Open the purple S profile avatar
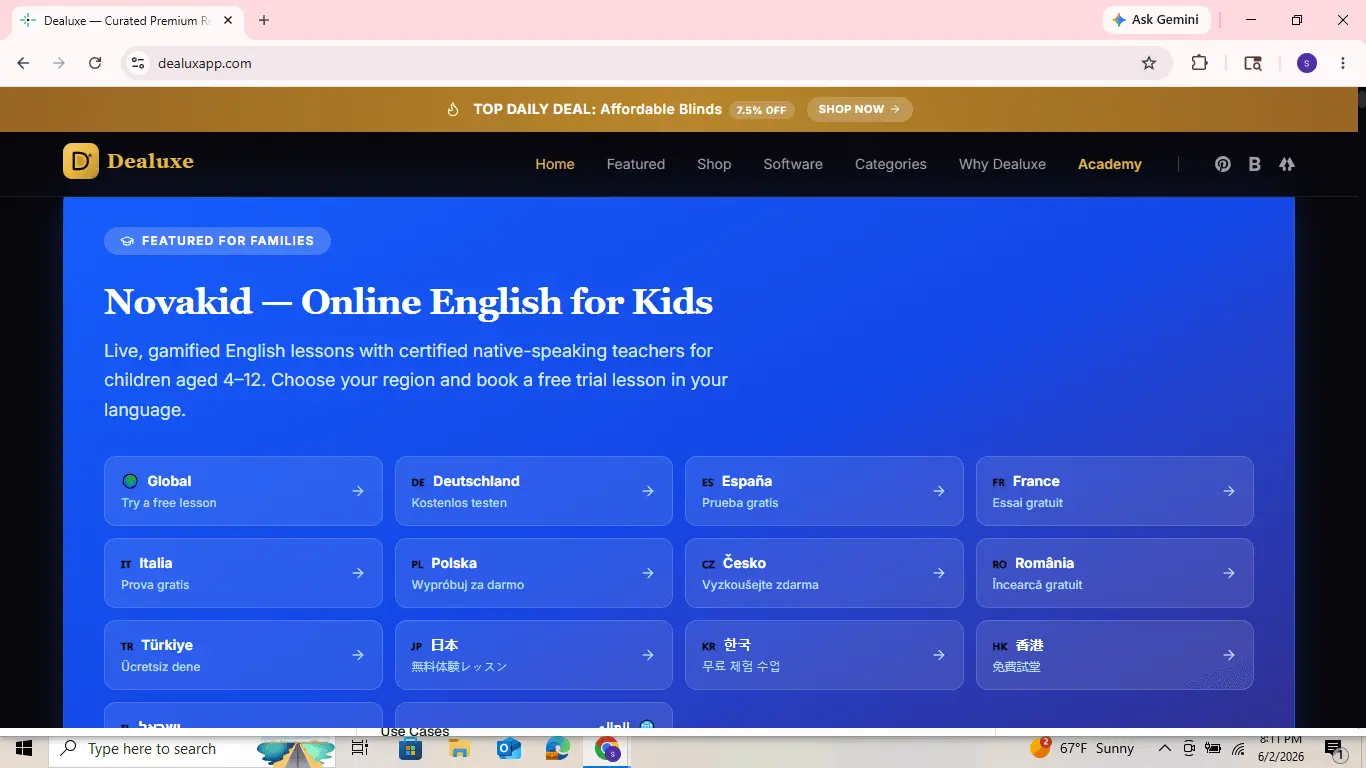 (x=1307, y=63)
